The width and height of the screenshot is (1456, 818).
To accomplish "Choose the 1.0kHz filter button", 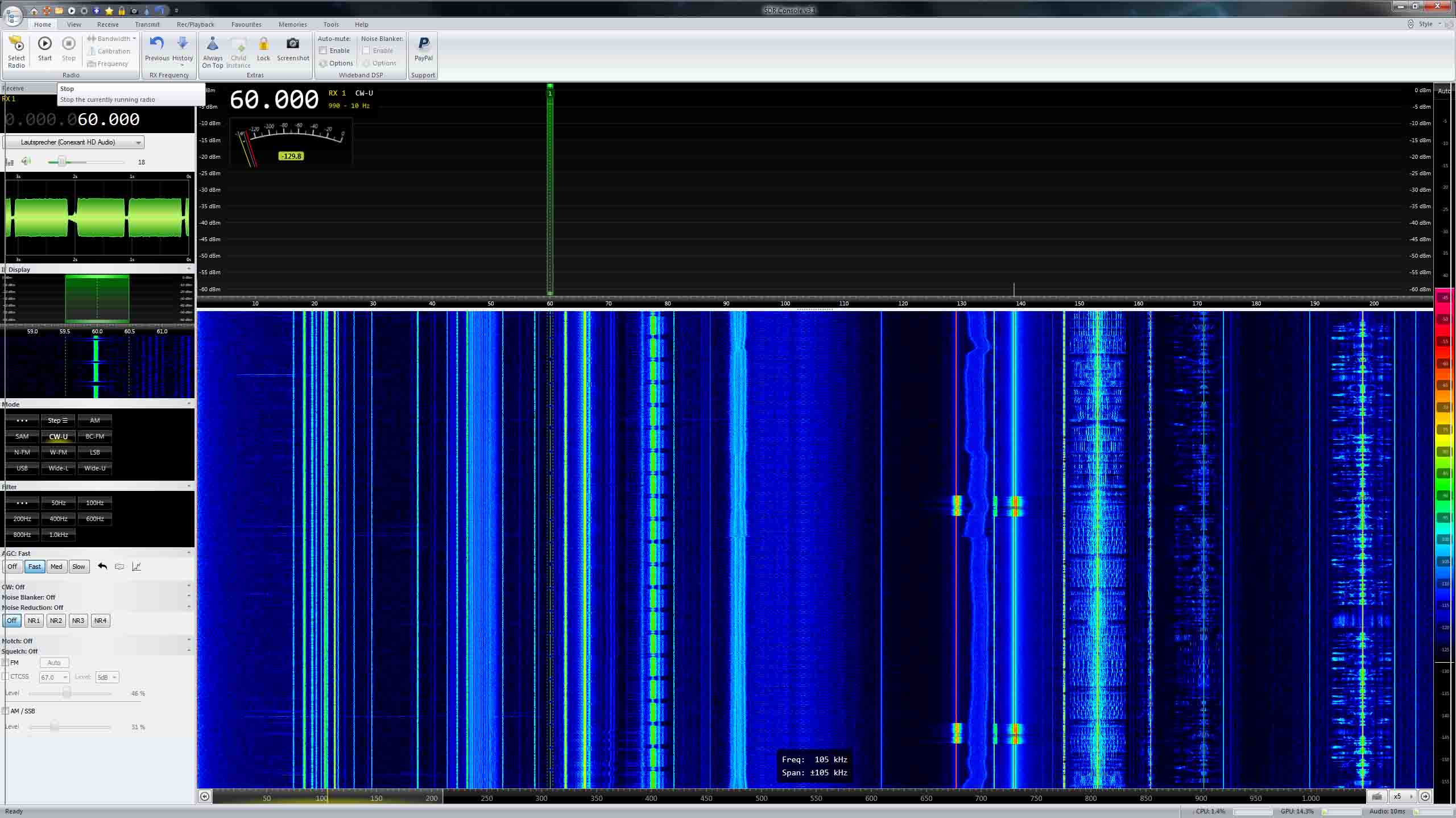I will (x=59, y=535).
